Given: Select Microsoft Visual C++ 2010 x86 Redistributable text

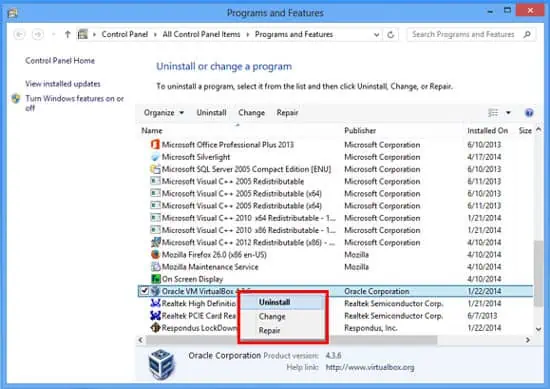Looking at the screenshot, I should point(249,230).
